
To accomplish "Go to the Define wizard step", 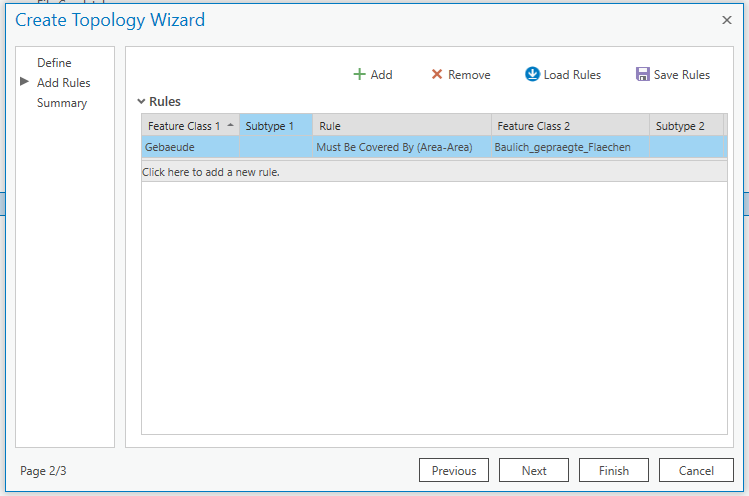I will click(54, 63).
